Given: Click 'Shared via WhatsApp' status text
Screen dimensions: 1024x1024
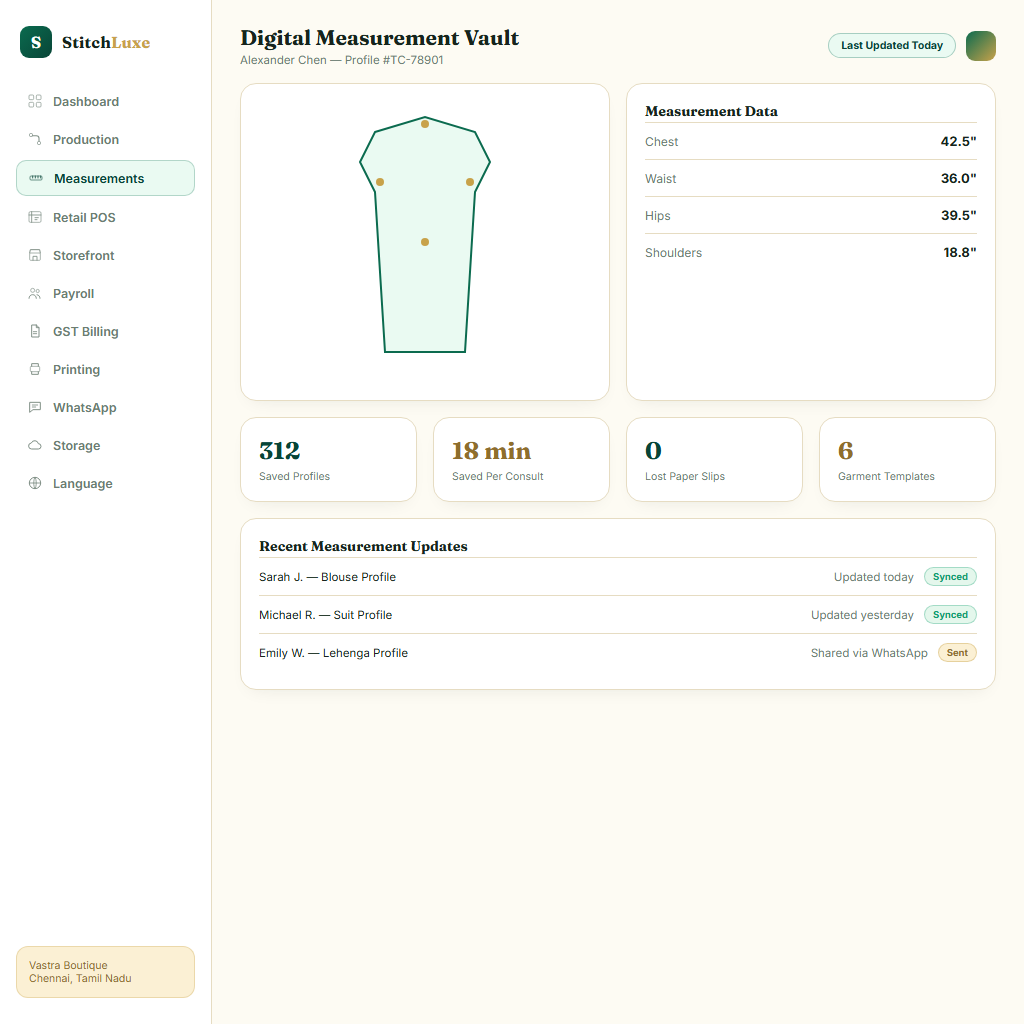Looking at the screenshot, I should pos(869,653).
